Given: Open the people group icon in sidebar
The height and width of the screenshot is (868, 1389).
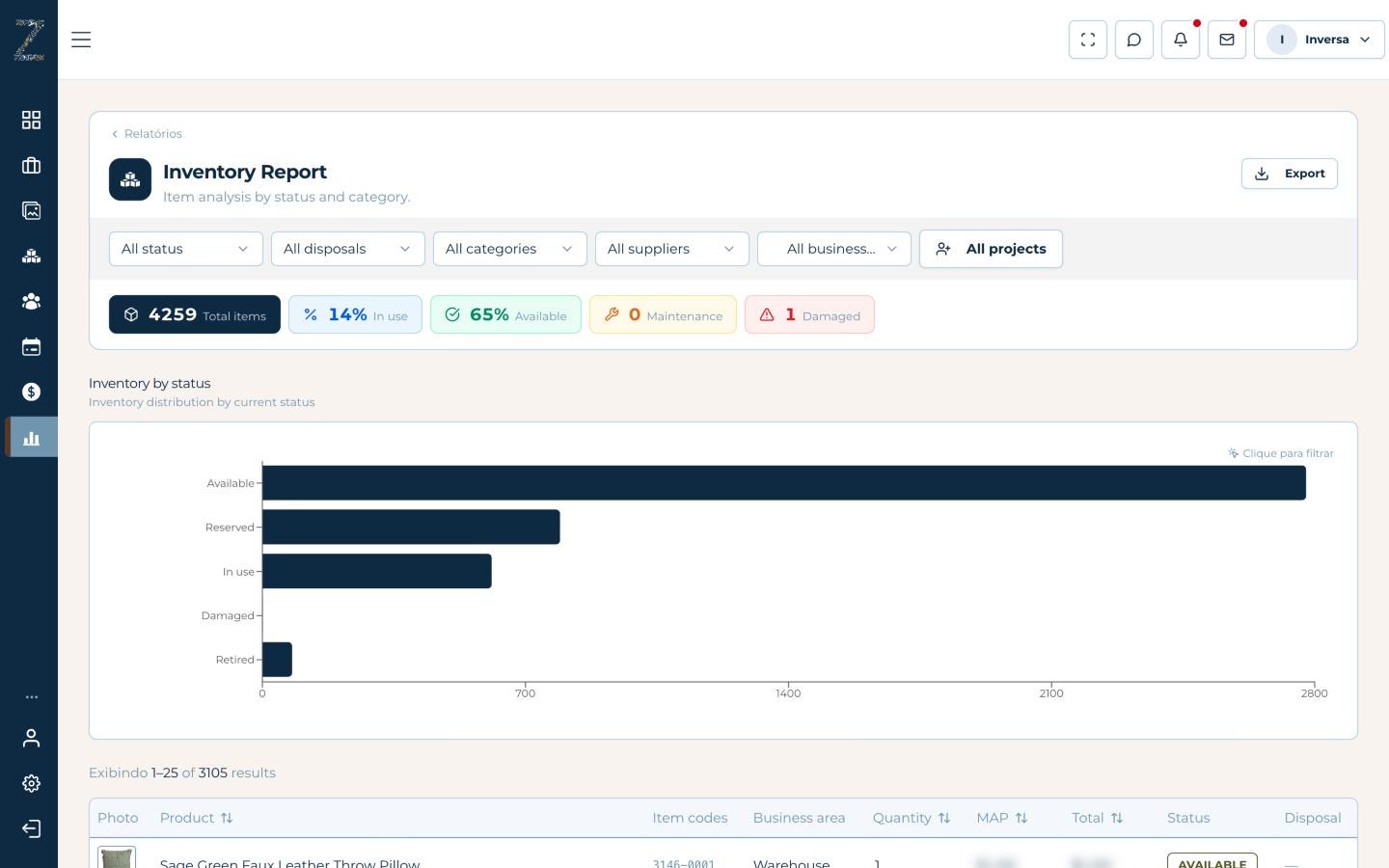Looking at the screenshot, I should point(31,301).
